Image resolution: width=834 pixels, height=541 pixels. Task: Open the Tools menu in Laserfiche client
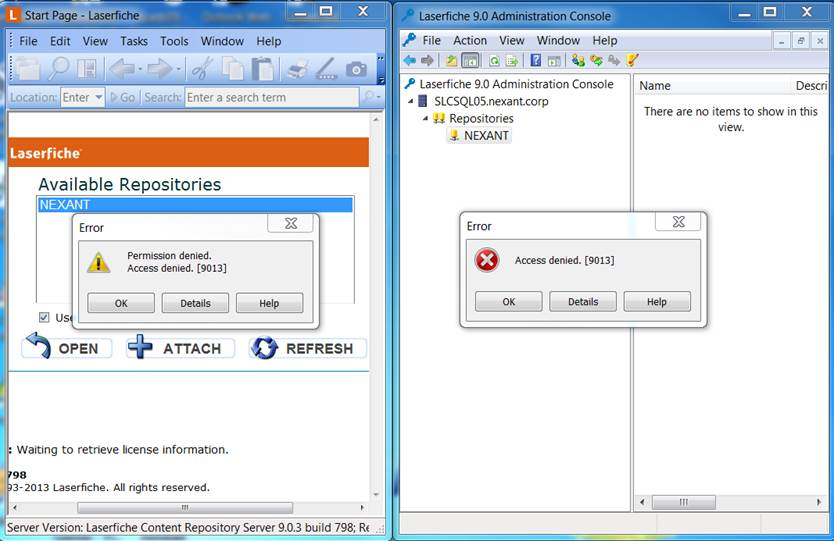pyautogui.click(x=174, y=41)
